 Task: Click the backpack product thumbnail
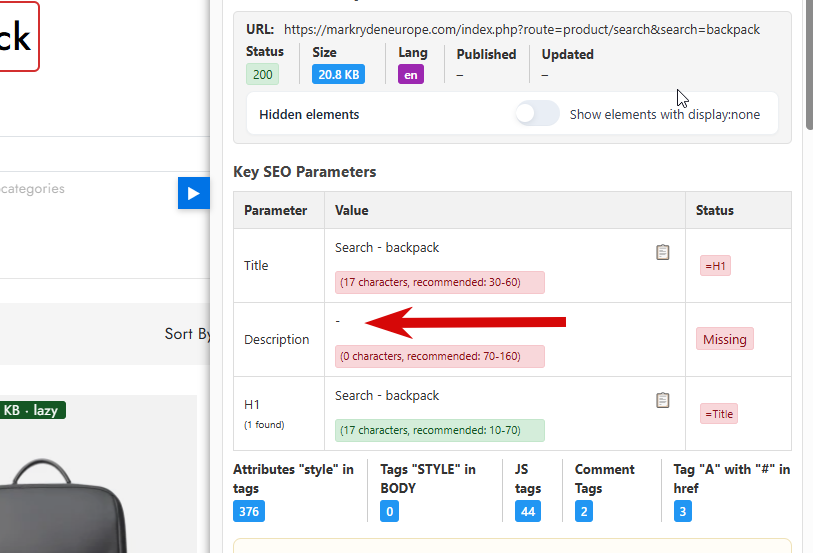click(62, 505)
